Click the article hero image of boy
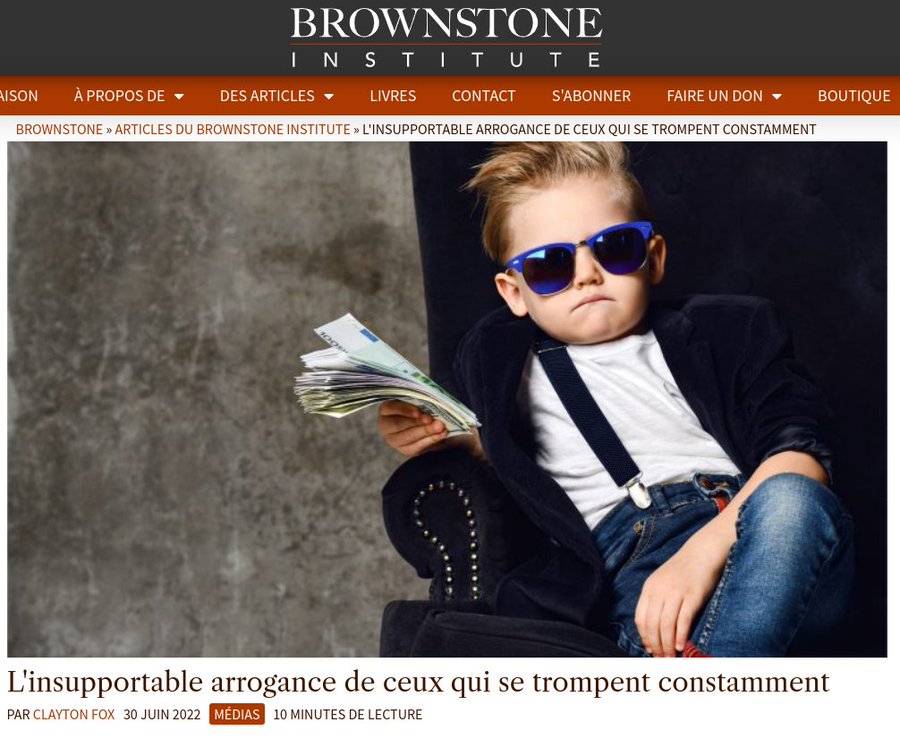Image resolution: width=900 pixels, height=739 pixels. 447,399
